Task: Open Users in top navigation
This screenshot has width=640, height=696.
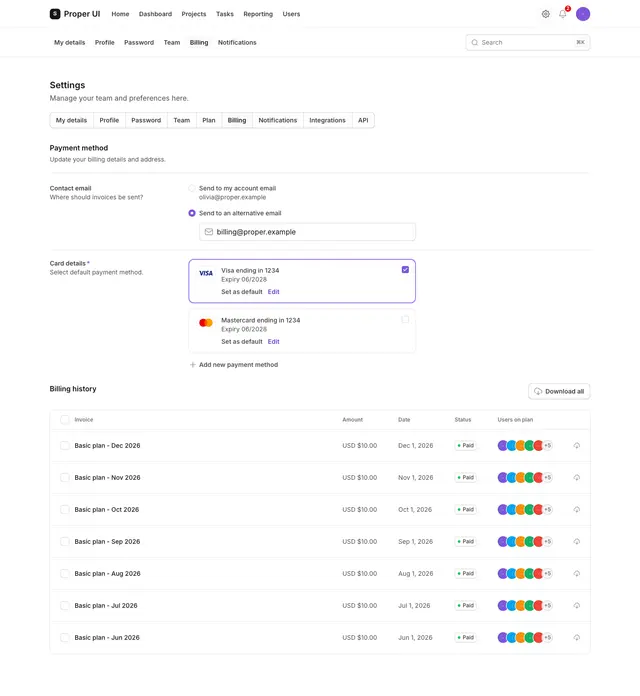Action: (291, 14)
